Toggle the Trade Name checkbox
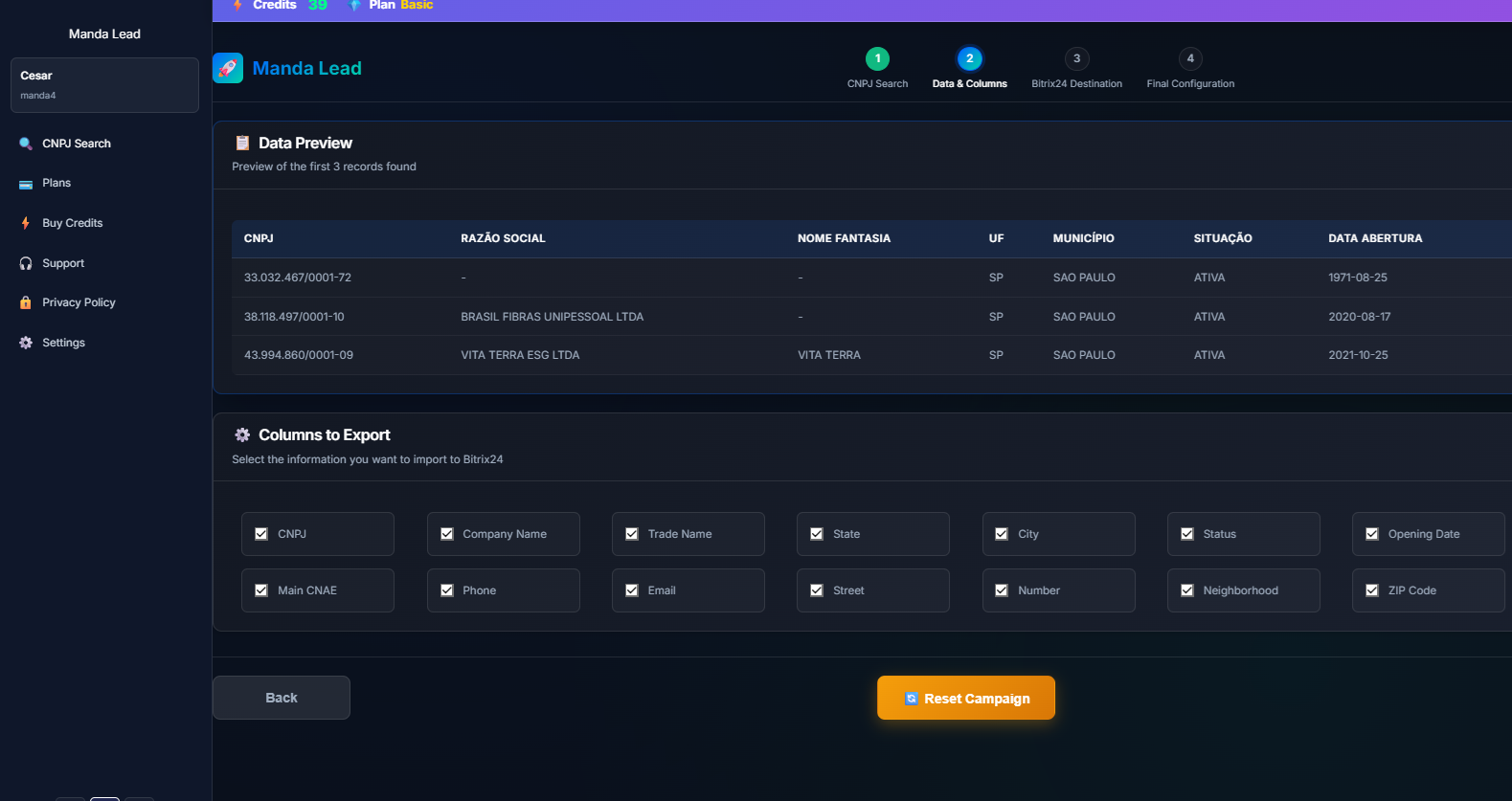Image resolution: width=1512 pixels, height=801 pixels. coord(632,534)
